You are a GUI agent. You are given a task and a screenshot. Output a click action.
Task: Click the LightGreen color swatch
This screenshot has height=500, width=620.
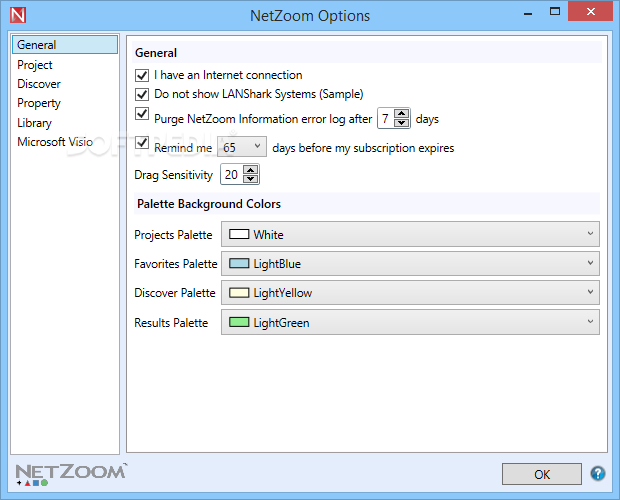(x=239, y=322)
